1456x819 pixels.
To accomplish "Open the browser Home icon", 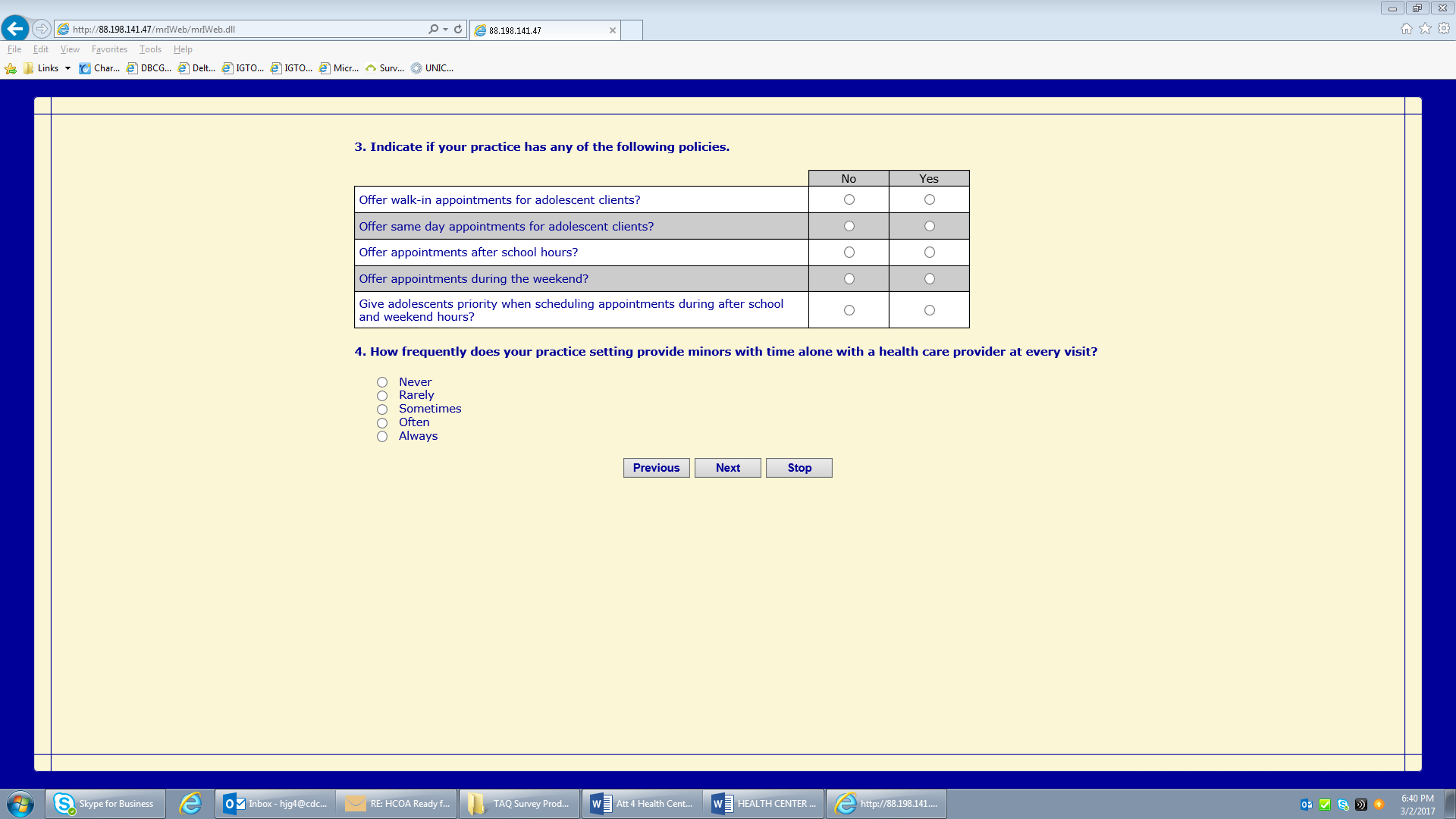I will click(1406, 29).
